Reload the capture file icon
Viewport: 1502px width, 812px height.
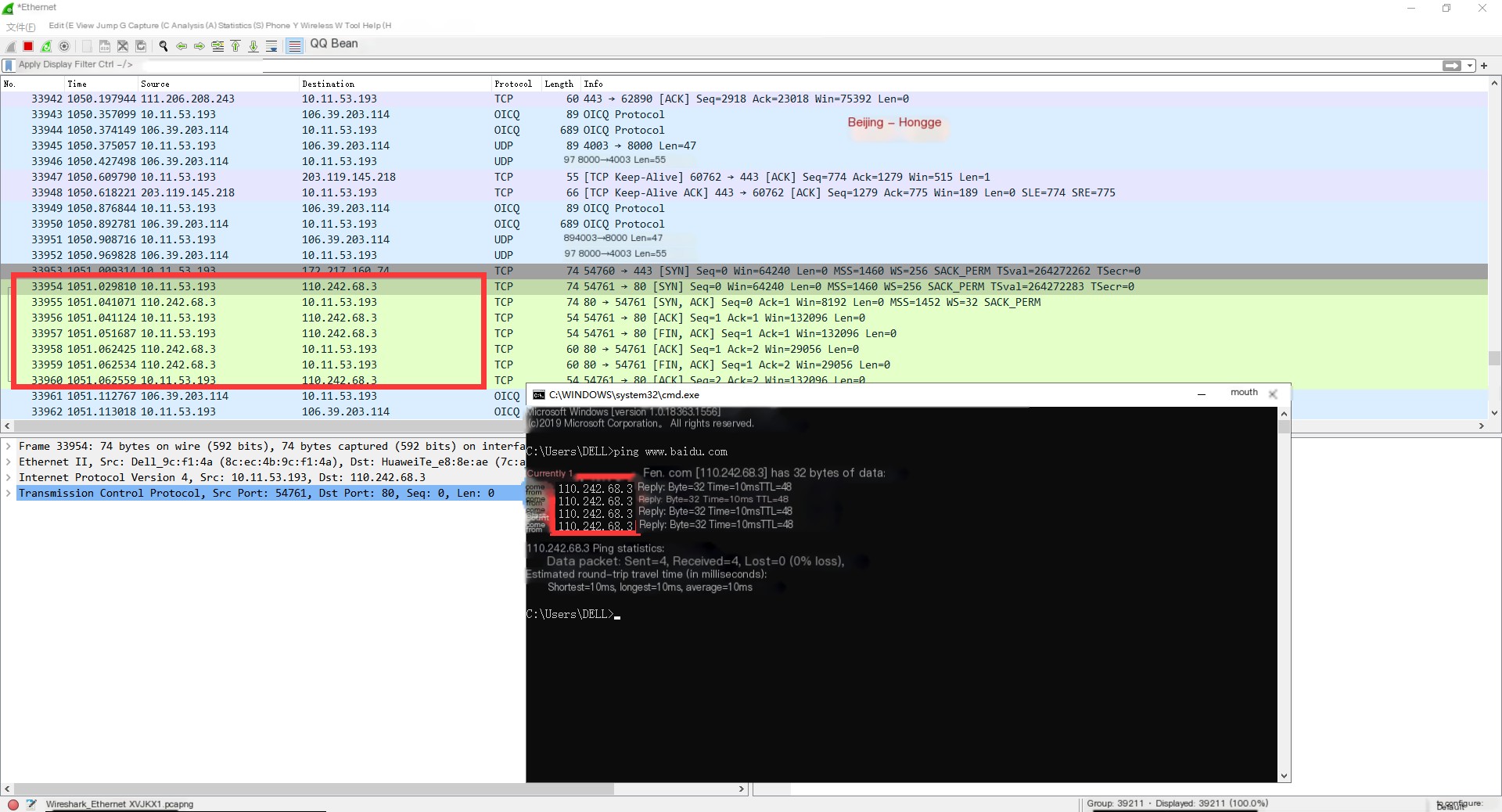(141, 46)
